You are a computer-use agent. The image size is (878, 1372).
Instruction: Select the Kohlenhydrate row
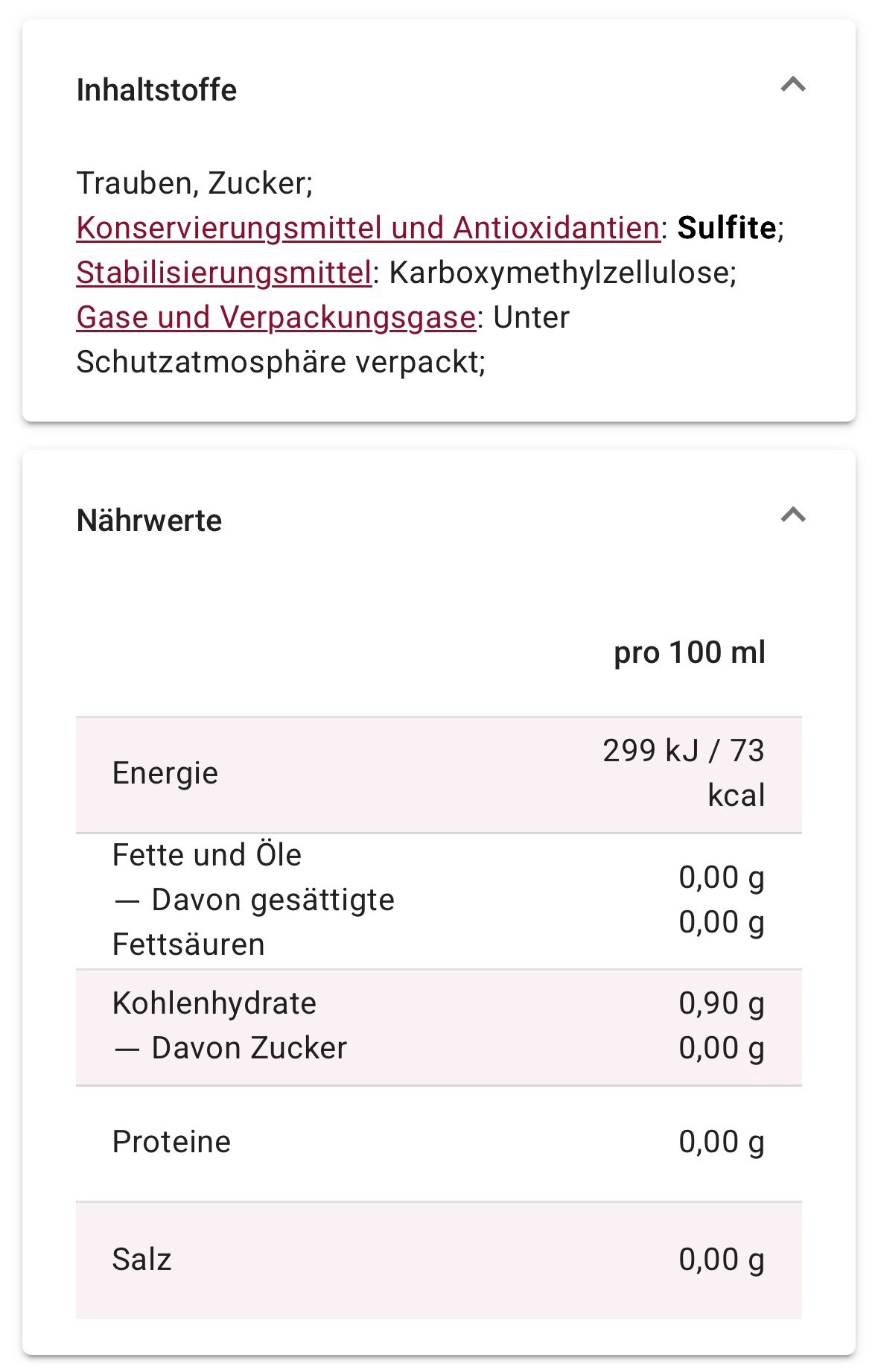(439, 1027)
